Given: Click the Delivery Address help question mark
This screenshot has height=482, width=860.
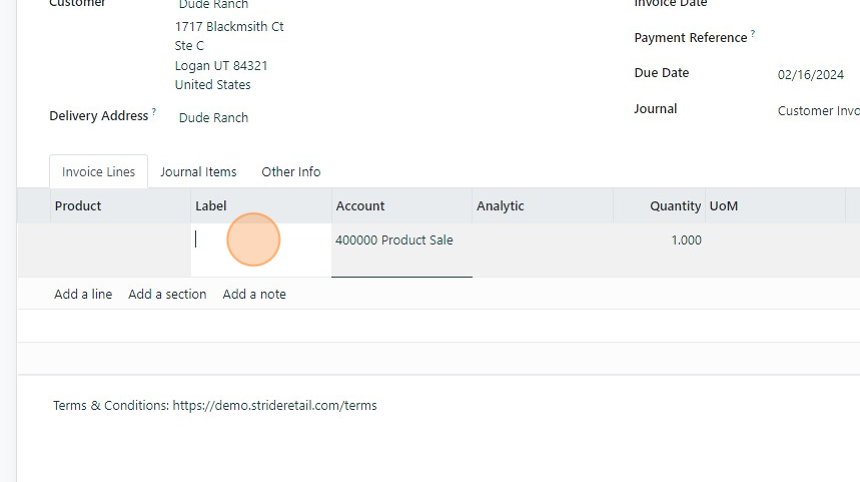Looking at the screenshot, I should coord(154,112).
